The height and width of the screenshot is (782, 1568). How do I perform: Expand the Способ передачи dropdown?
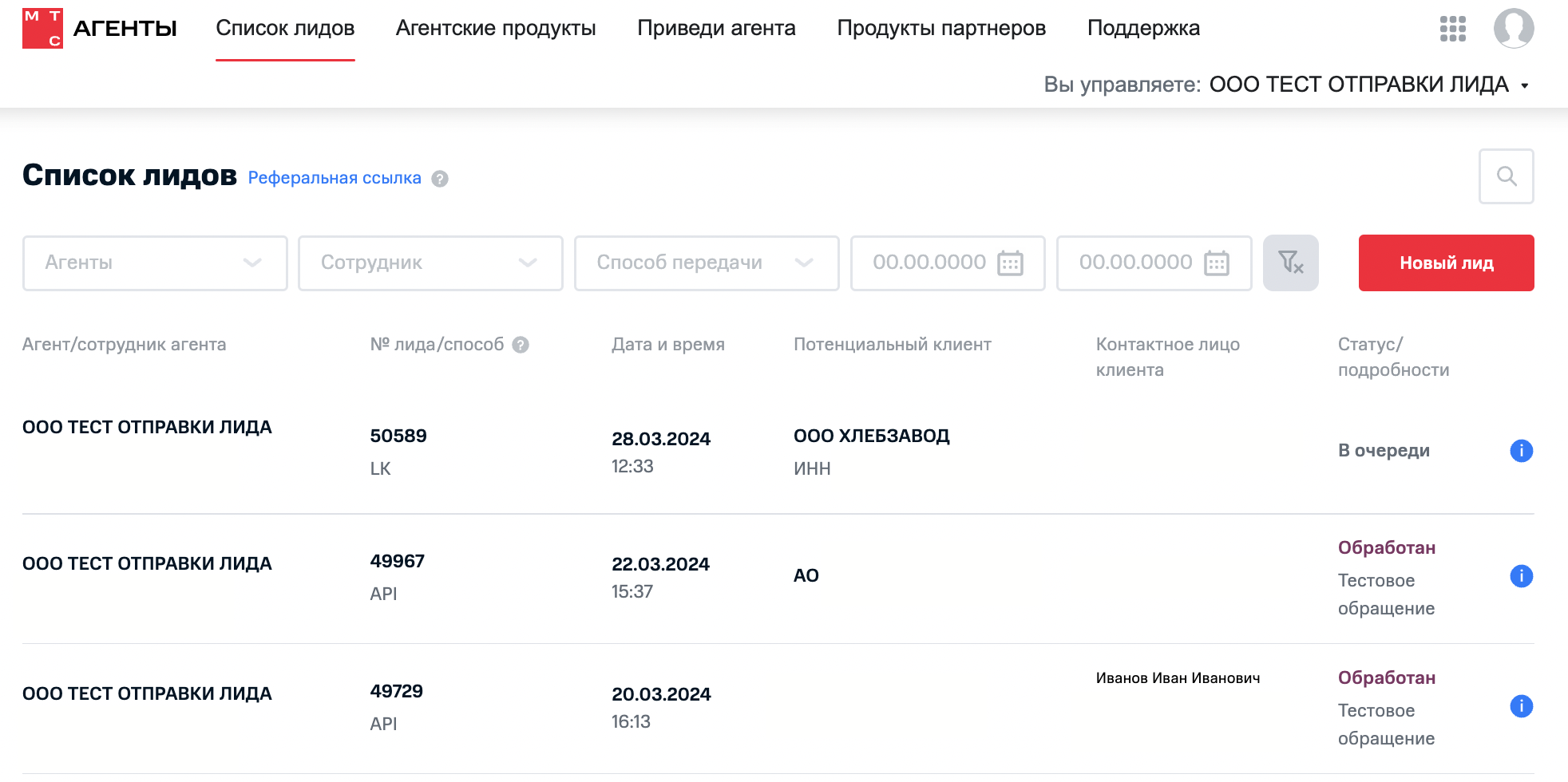point(707,263)
